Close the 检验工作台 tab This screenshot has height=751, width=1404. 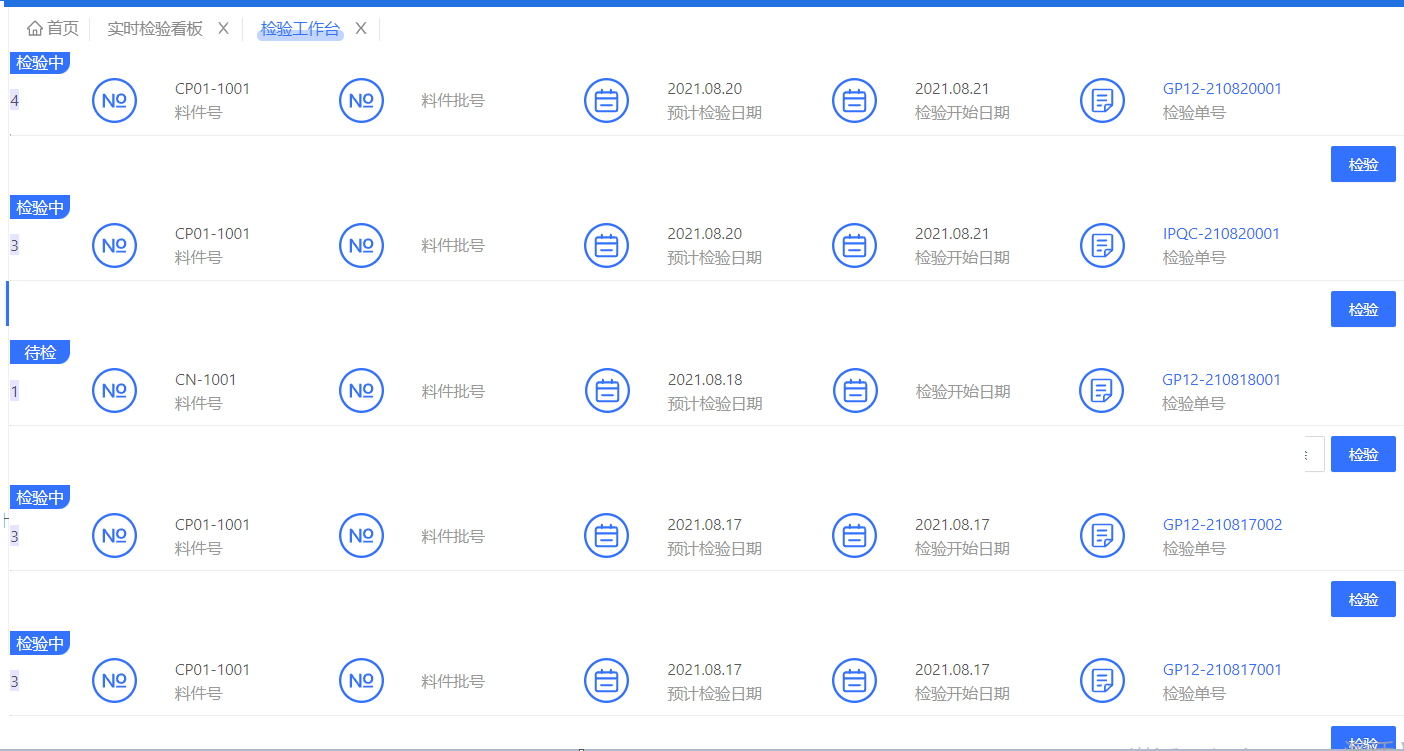click(361, 28)
